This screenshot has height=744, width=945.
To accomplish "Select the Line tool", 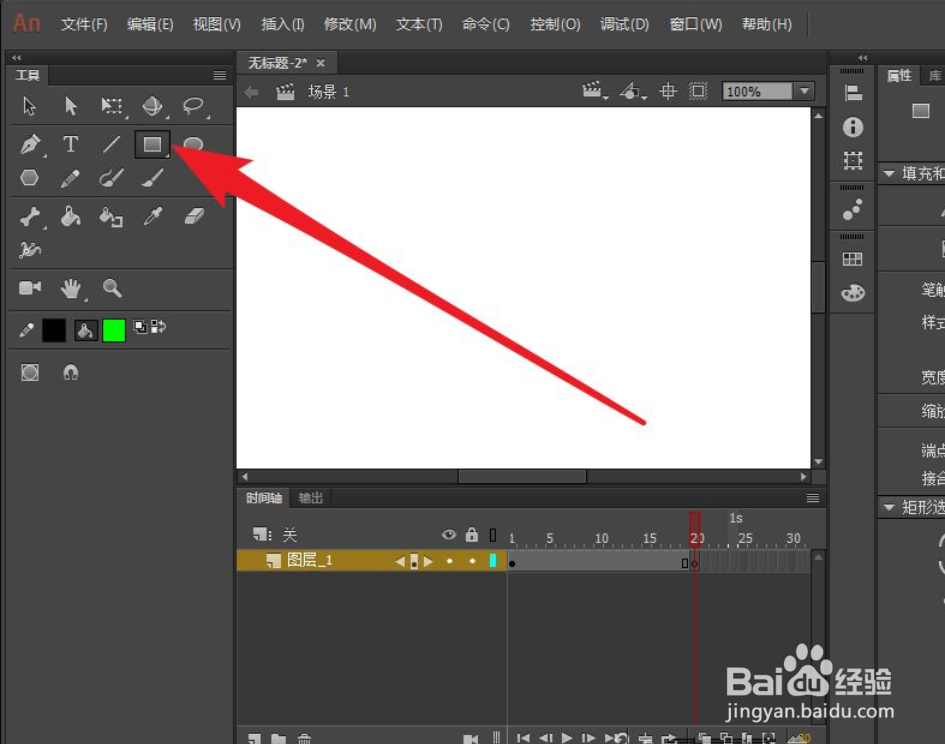I will click(x=111, y=145).
